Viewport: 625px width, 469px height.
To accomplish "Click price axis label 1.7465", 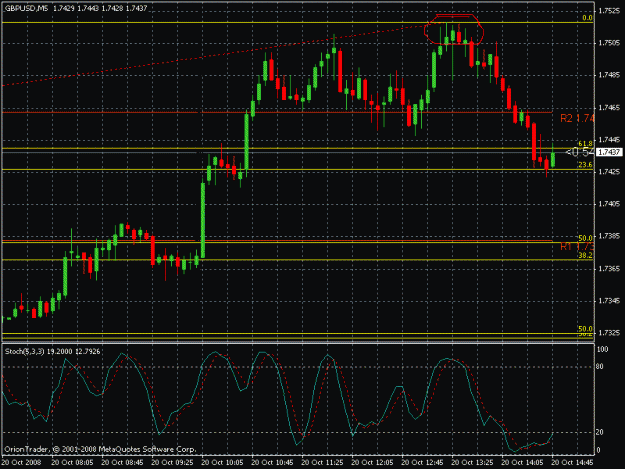I will click(x=609, y=108).
